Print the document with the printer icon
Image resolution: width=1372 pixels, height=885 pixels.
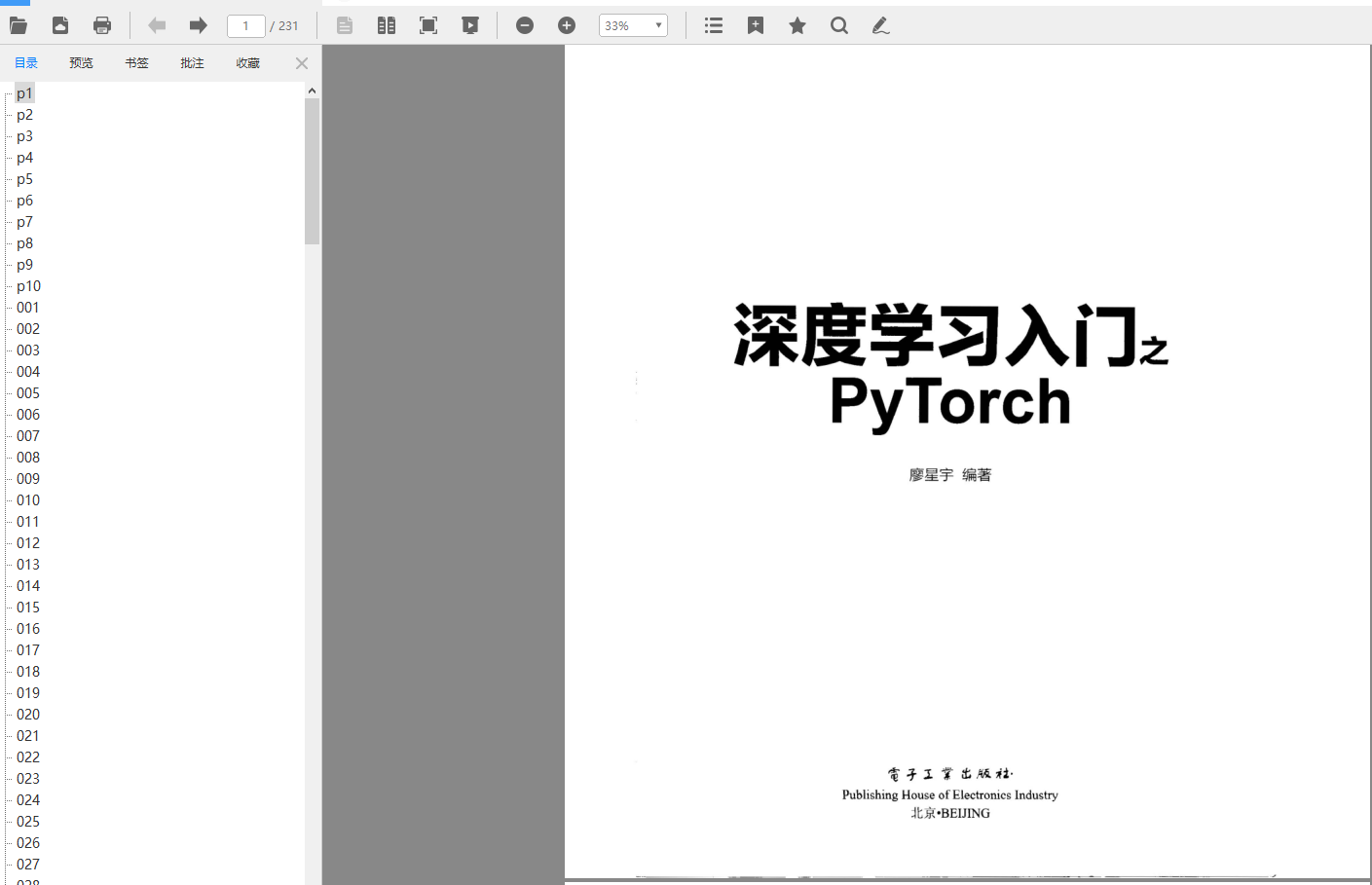(102, 25)
